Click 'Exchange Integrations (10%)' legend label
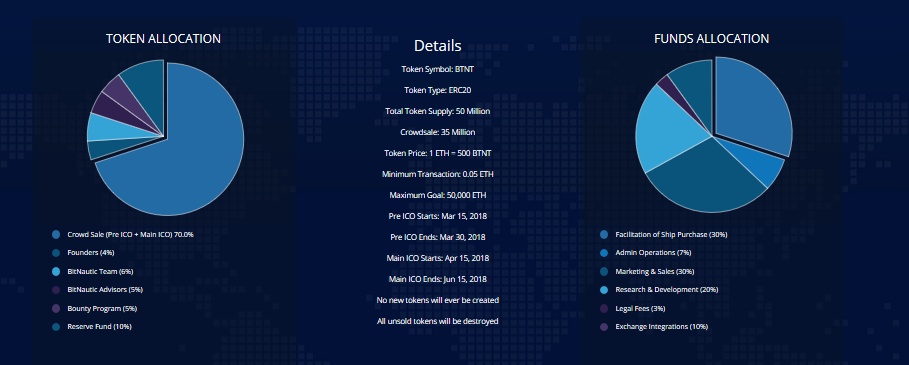 coord(662,327)
